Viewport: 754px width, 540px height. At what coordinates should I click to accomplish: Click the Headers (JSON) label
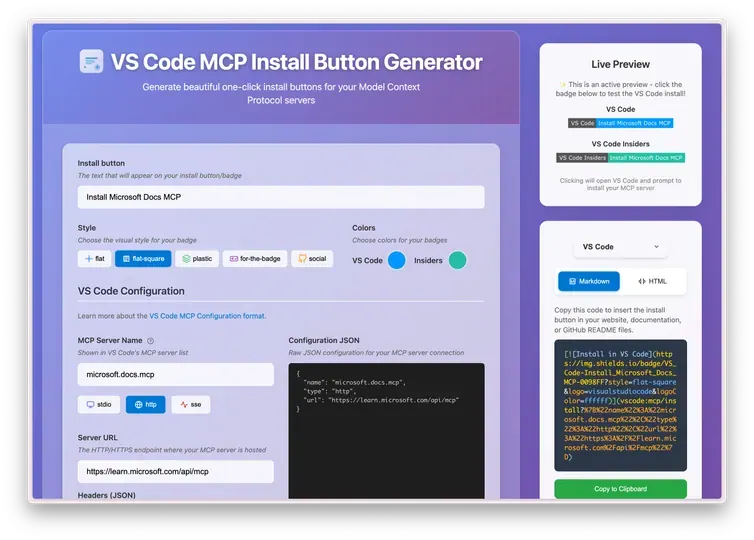click(x=107, y=495)
